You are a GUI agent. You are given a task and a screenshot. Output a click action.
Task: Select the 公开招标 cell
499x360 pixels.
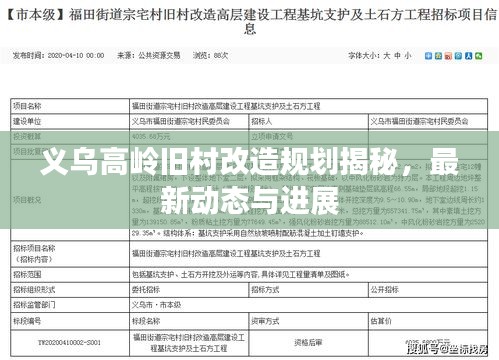[384, 290]
